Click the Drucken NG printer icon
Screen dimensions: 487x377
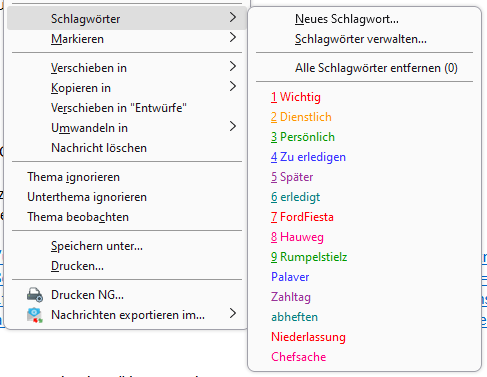tap(35, 295)
